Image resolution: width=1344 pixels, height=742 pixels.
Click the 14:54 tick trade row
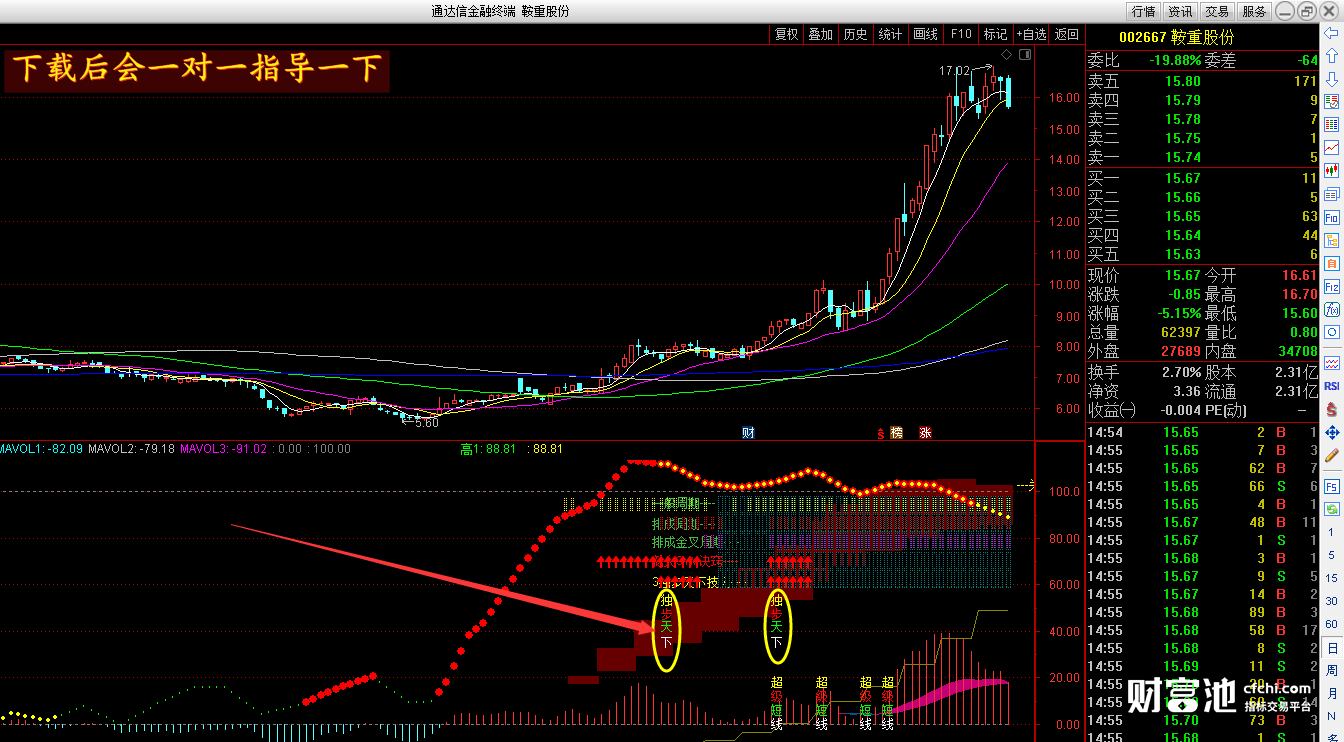coord(1203,432)
